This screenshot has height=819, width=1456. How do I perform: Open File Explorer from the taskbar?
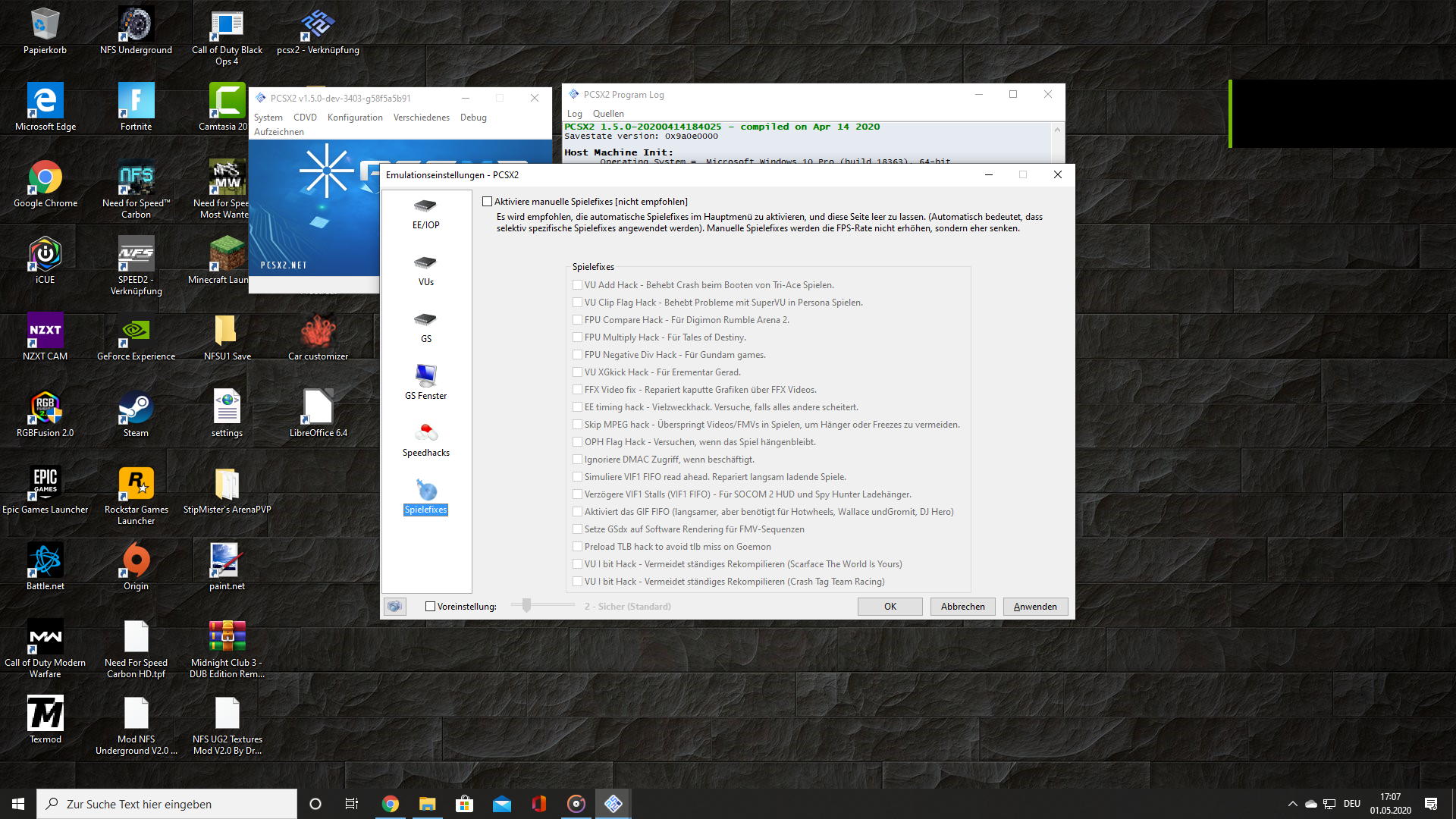(x=427, y=804)
